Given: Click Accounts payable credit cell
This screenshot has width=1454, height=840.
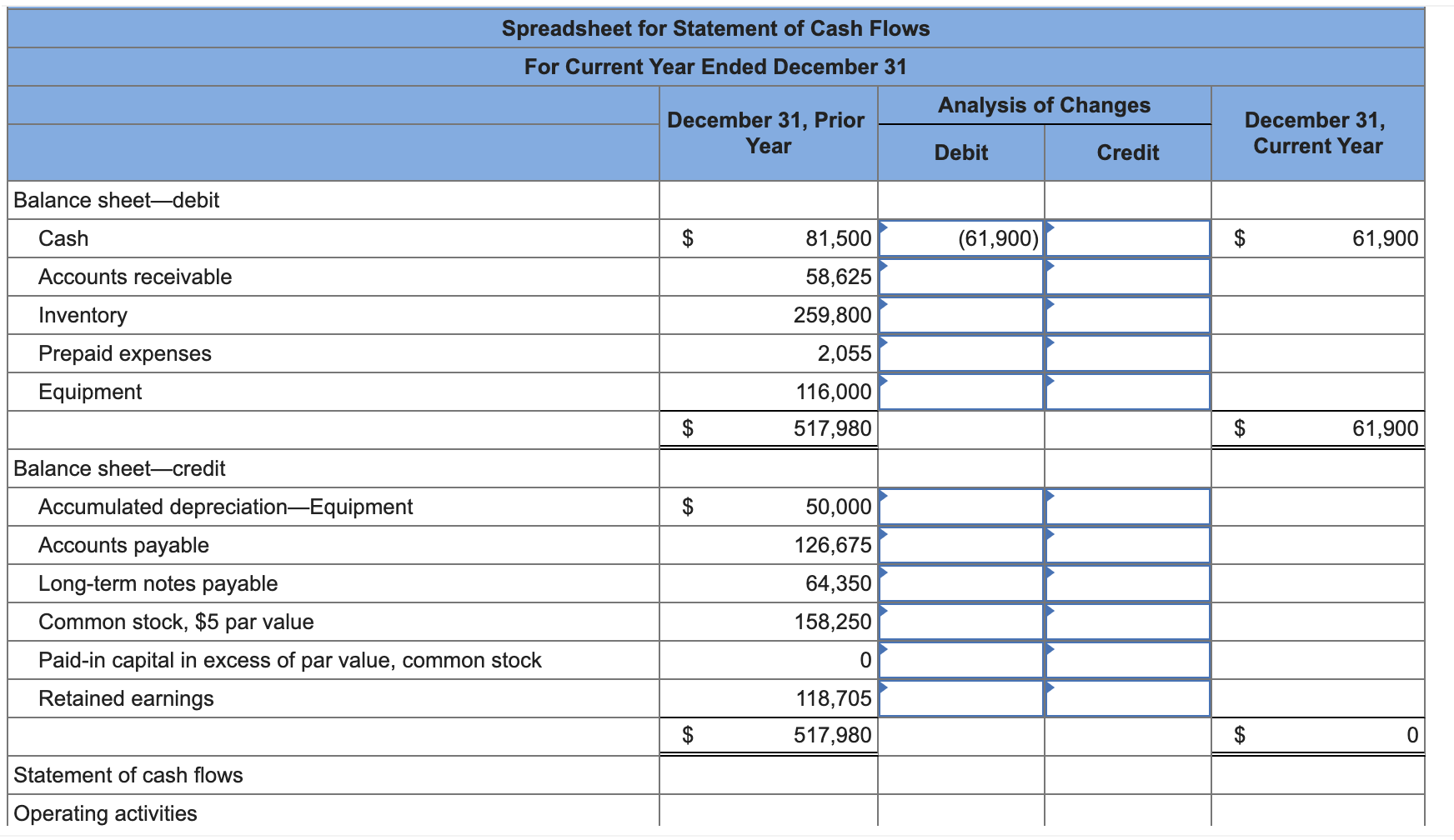Looking at the screenshot, I should pos(1128,545).
